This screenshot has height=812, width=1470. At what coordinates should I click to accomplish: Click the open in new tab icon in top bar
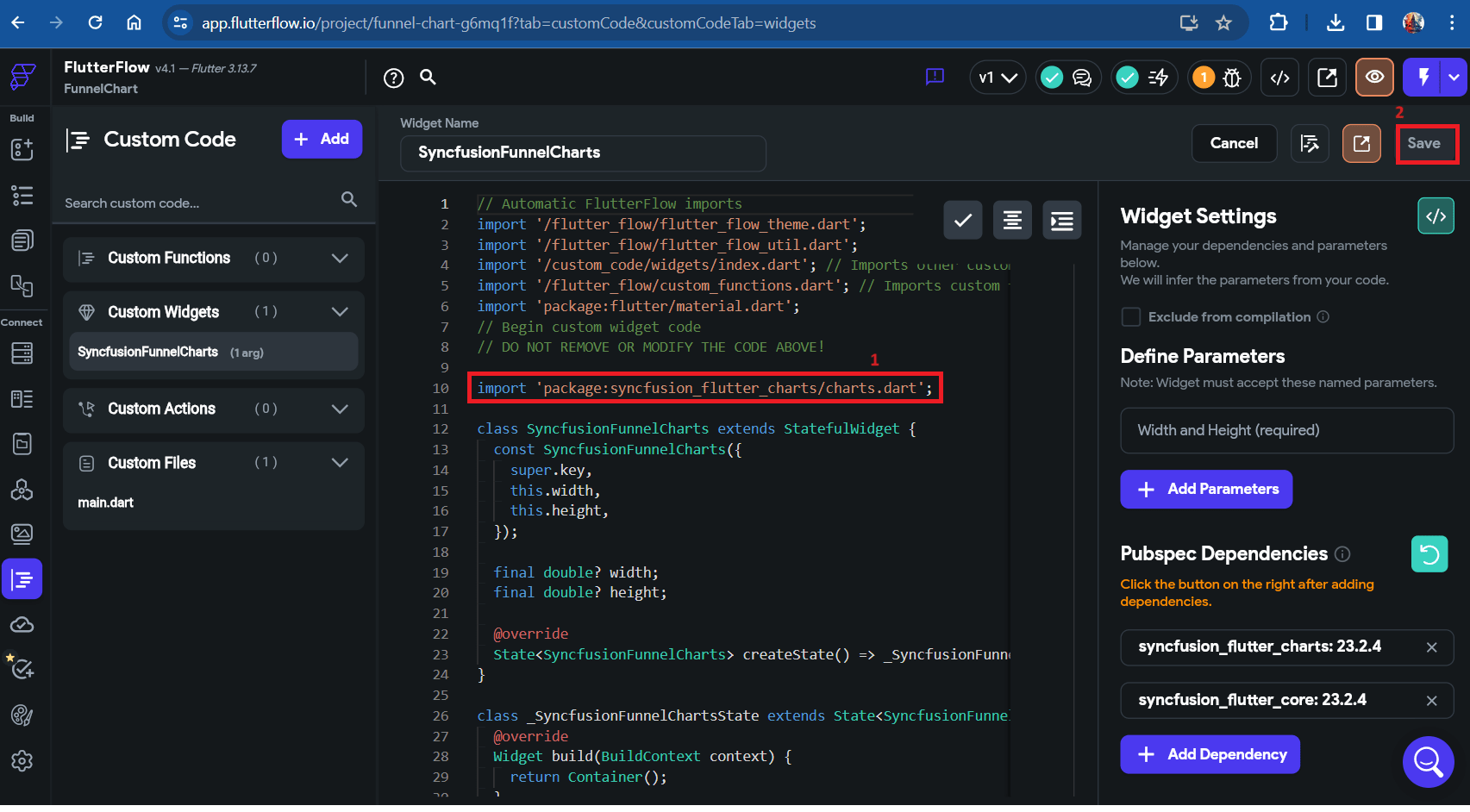[x=1328, y=78]
